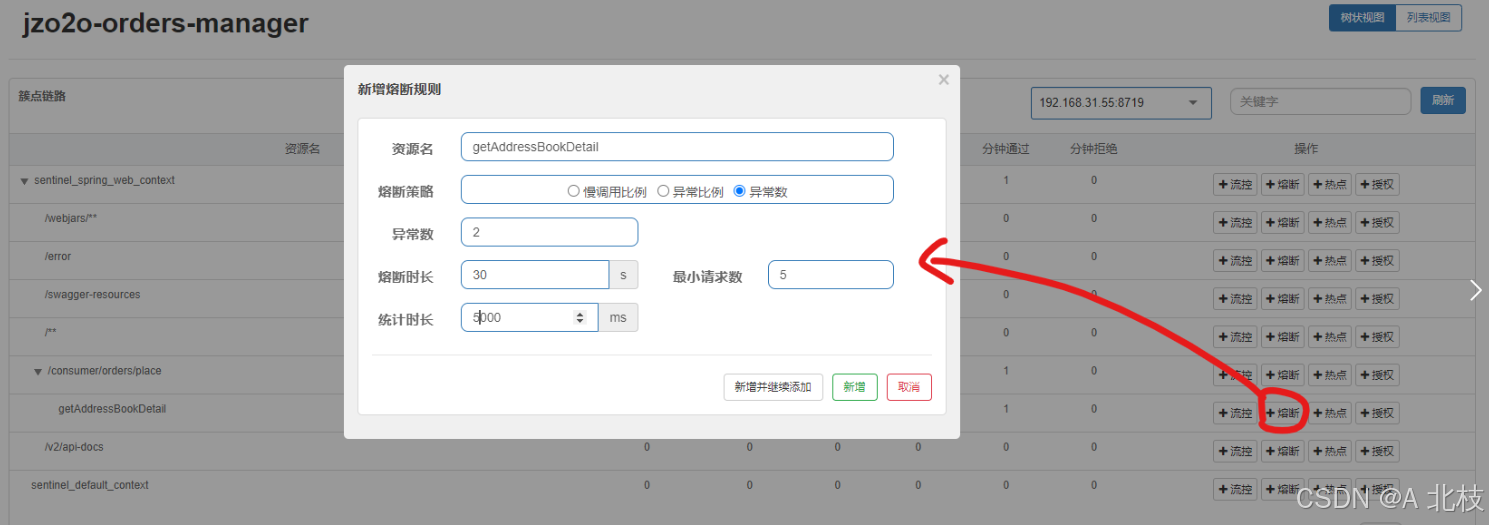Click the red 取消 button
The width and height of the screenshot is (1489, 525).
tap(908, 387)
